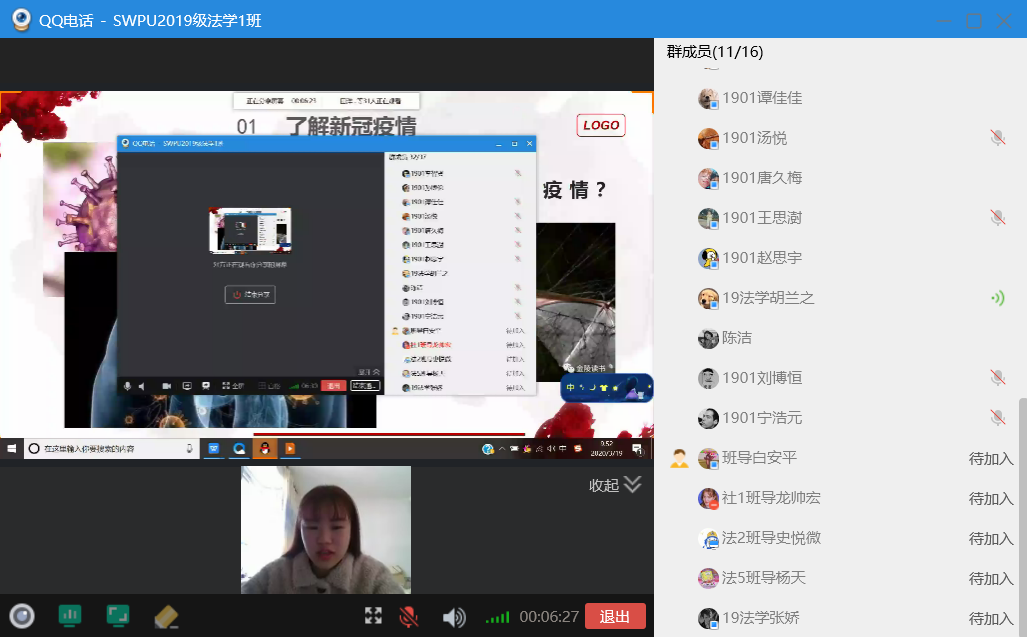Click the round camera icon in the bottom toolbar
The height and width of the screenshot is (637, 1027).
point(22,616)
